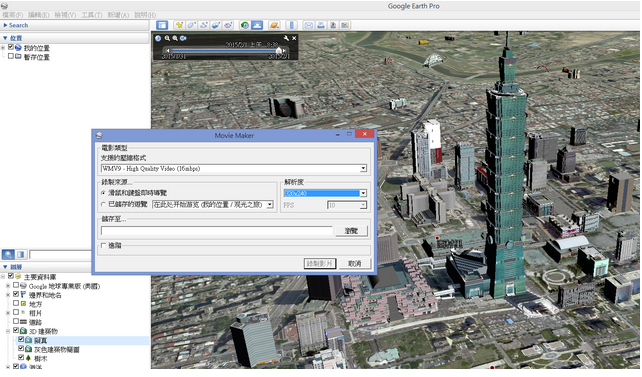Open 新增(A) menu
642x377 pixels.
118,15
